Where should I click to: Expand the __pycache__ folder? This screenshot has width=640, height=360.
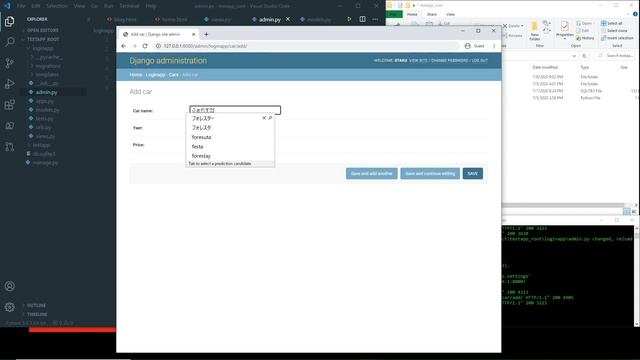pos(46,57)
